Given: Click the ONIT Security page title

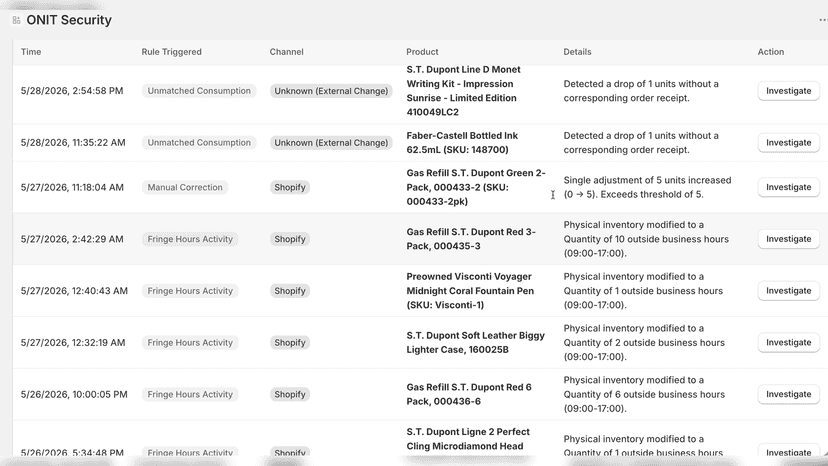Looking at the screenshot, I should pos(69,20).
